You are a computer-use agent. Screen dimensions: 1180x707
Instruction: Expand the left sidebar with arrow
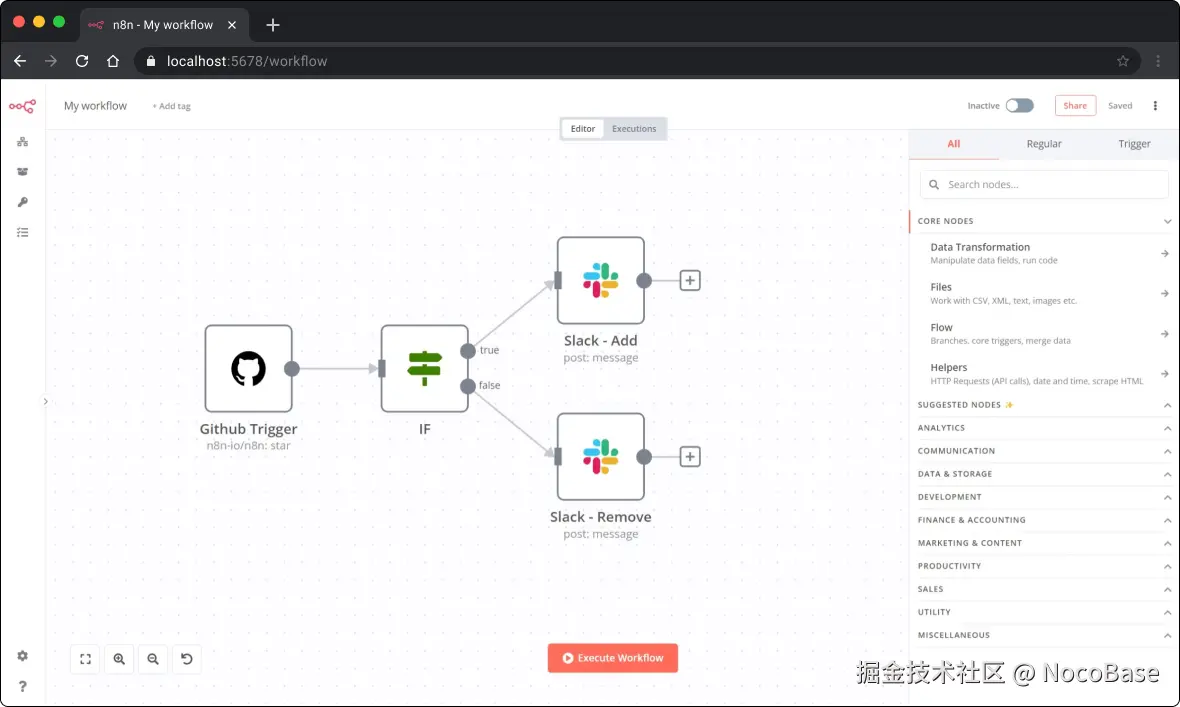(x=45, y=401)
